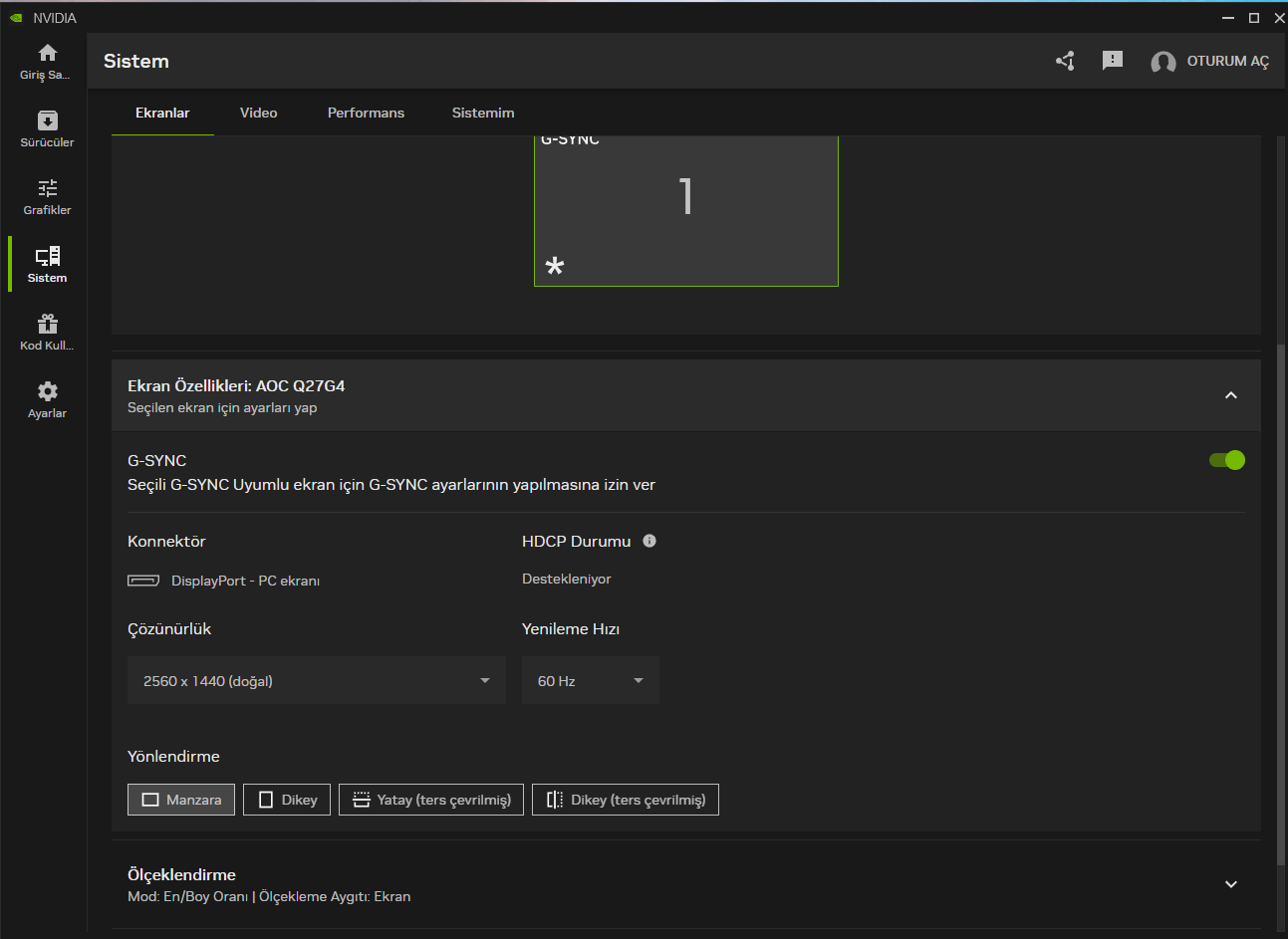
Task: Click the NVIDIA logo in title bar
Action: pyautogui.click(x=16, y=18)
